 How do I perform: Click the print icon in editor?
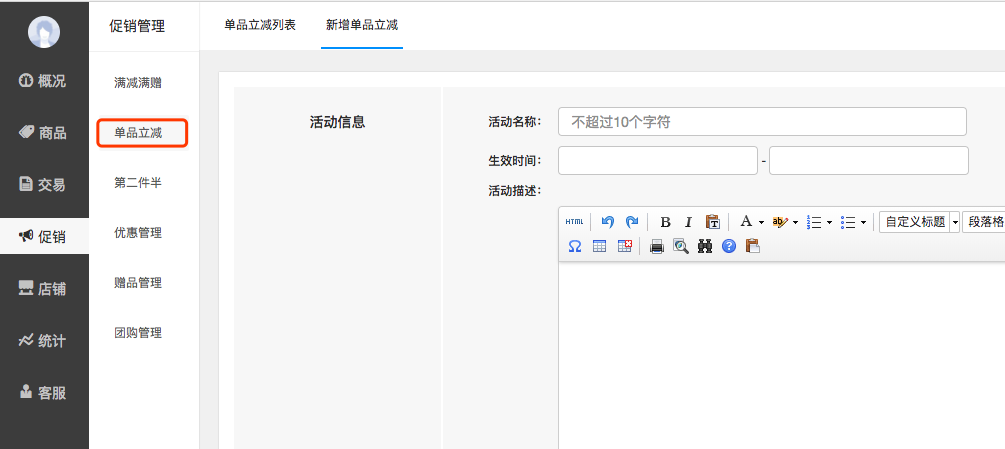pyautogui.click(x=657, y=246)
